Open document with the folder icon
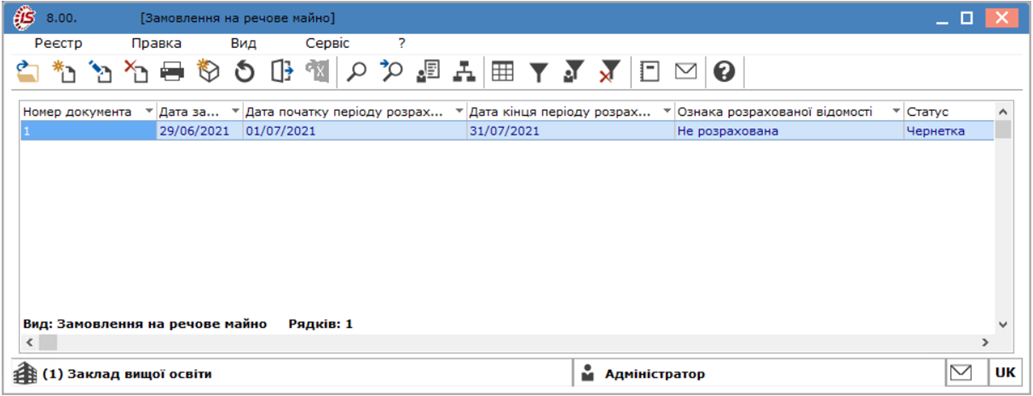 tap(28, 71)
